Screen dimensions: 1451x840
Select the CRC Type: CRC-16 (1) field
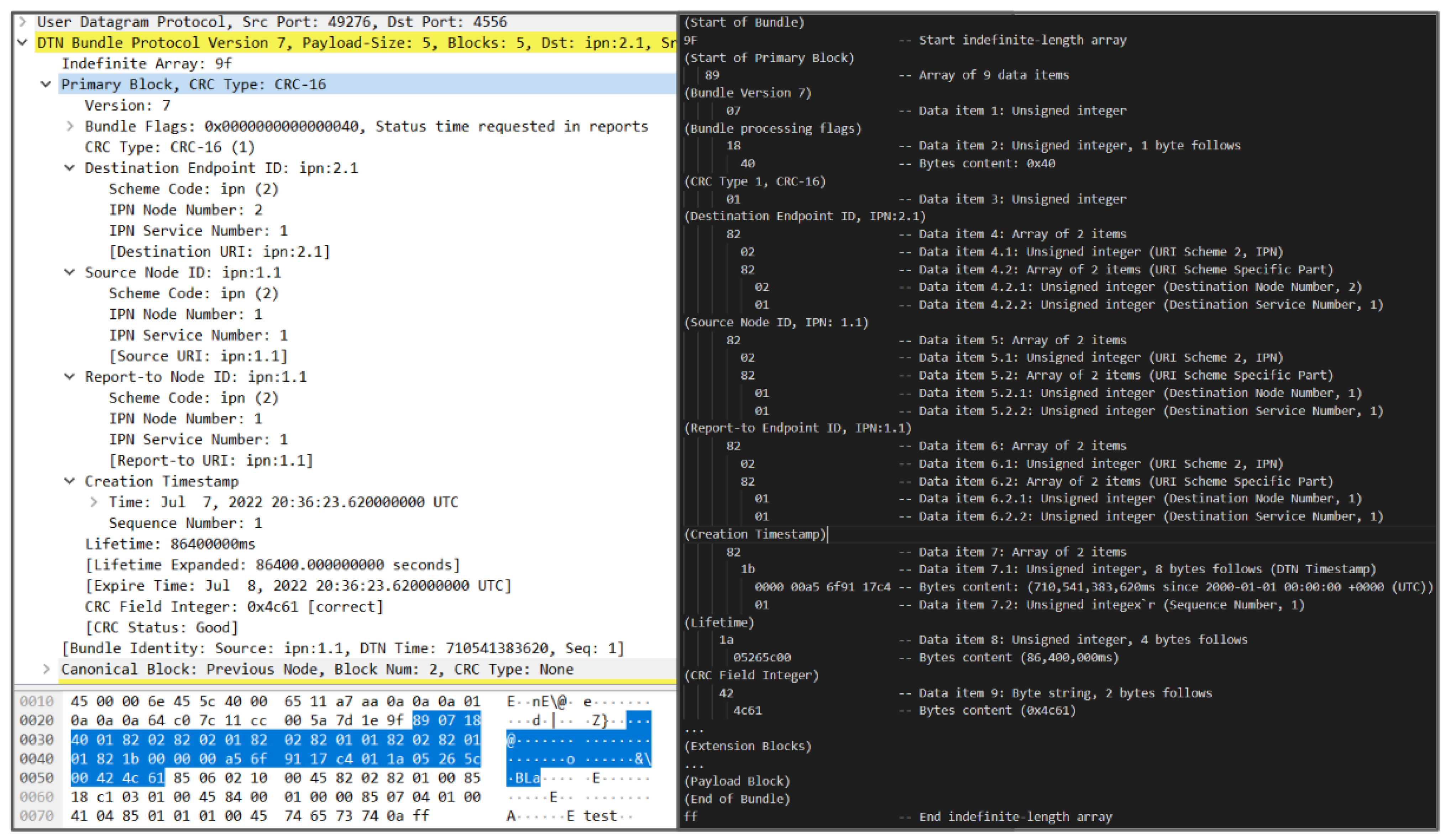pyautogui.click(x=170, y=147)
